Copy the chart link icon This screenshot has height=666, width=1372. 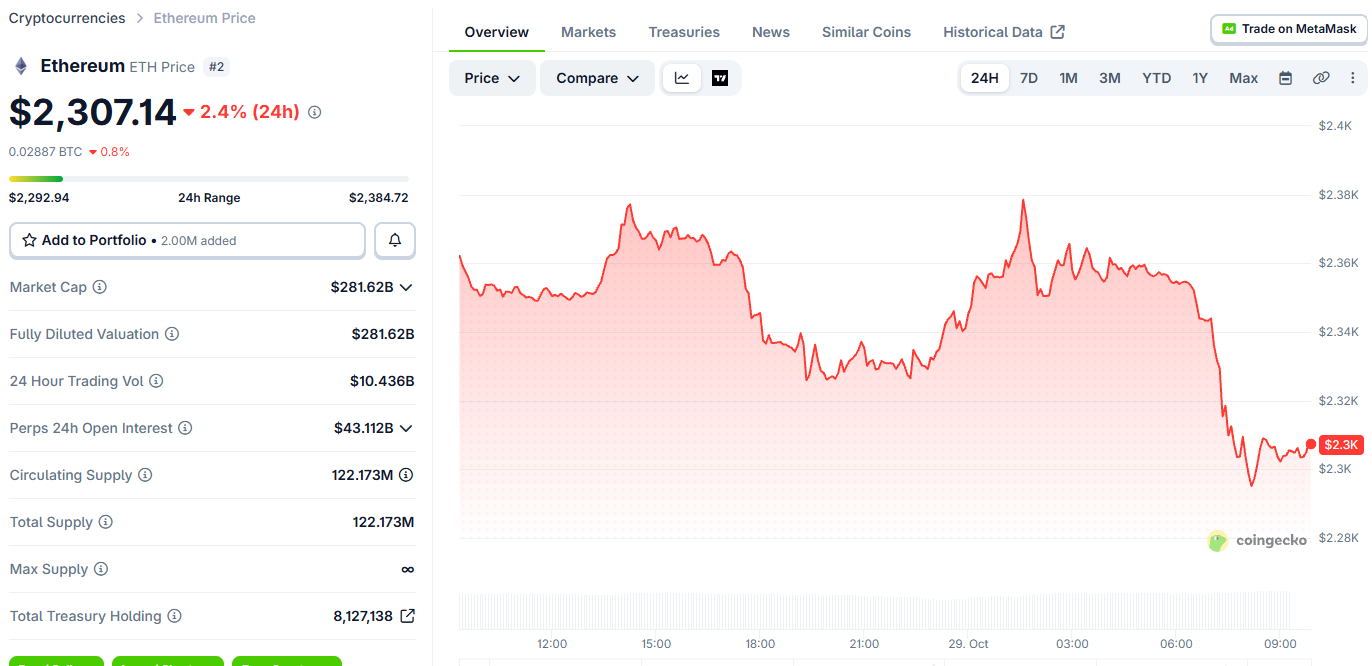1321,78
